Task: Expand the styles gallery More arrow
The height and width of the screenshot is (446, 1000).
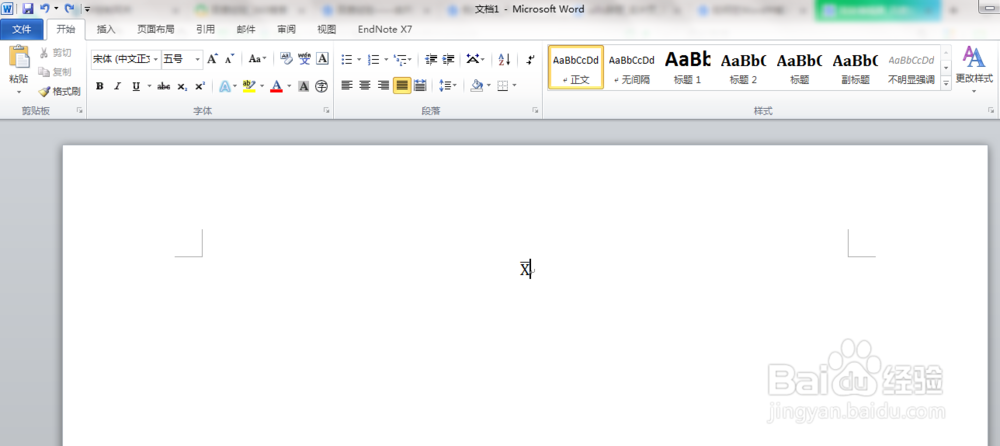Action: coord(946,82)
